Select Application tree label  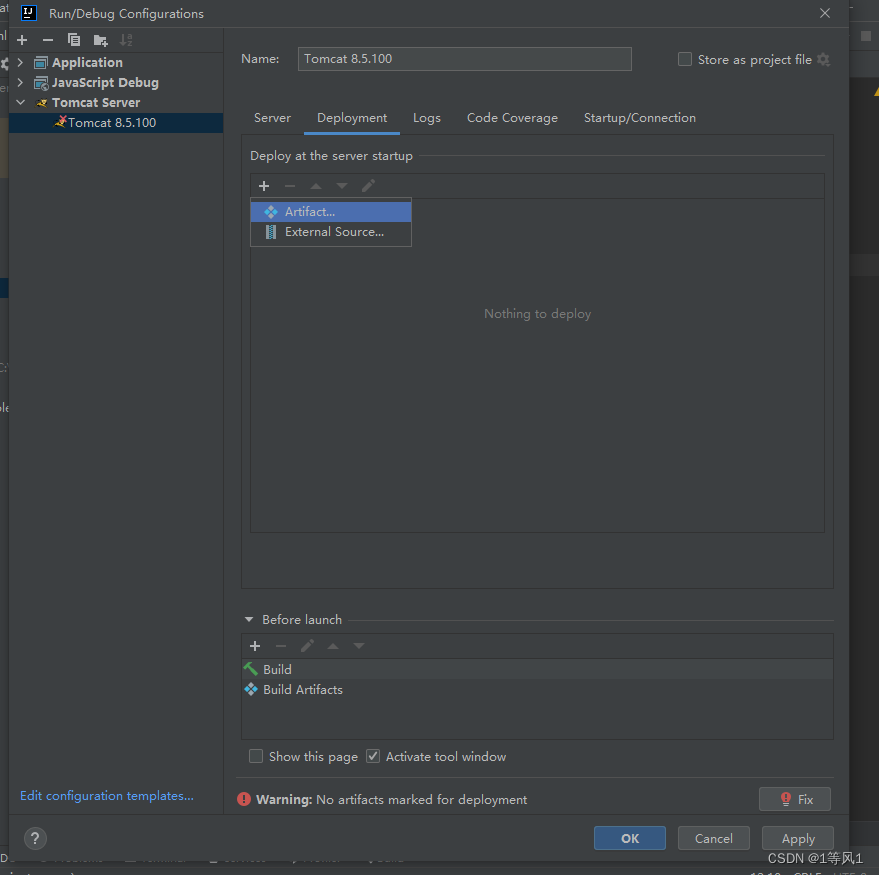pyautogui.click(x=87, y=62)
